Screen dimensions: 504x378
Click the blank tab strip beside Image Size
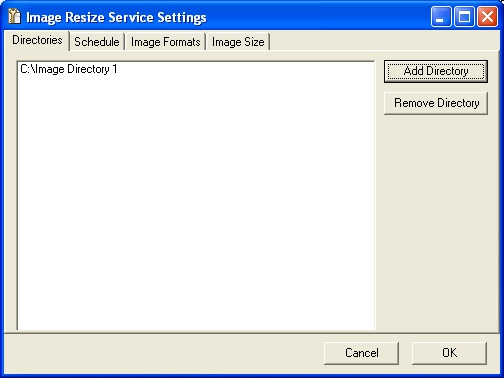pyautogui.click(x=383, y=41)
